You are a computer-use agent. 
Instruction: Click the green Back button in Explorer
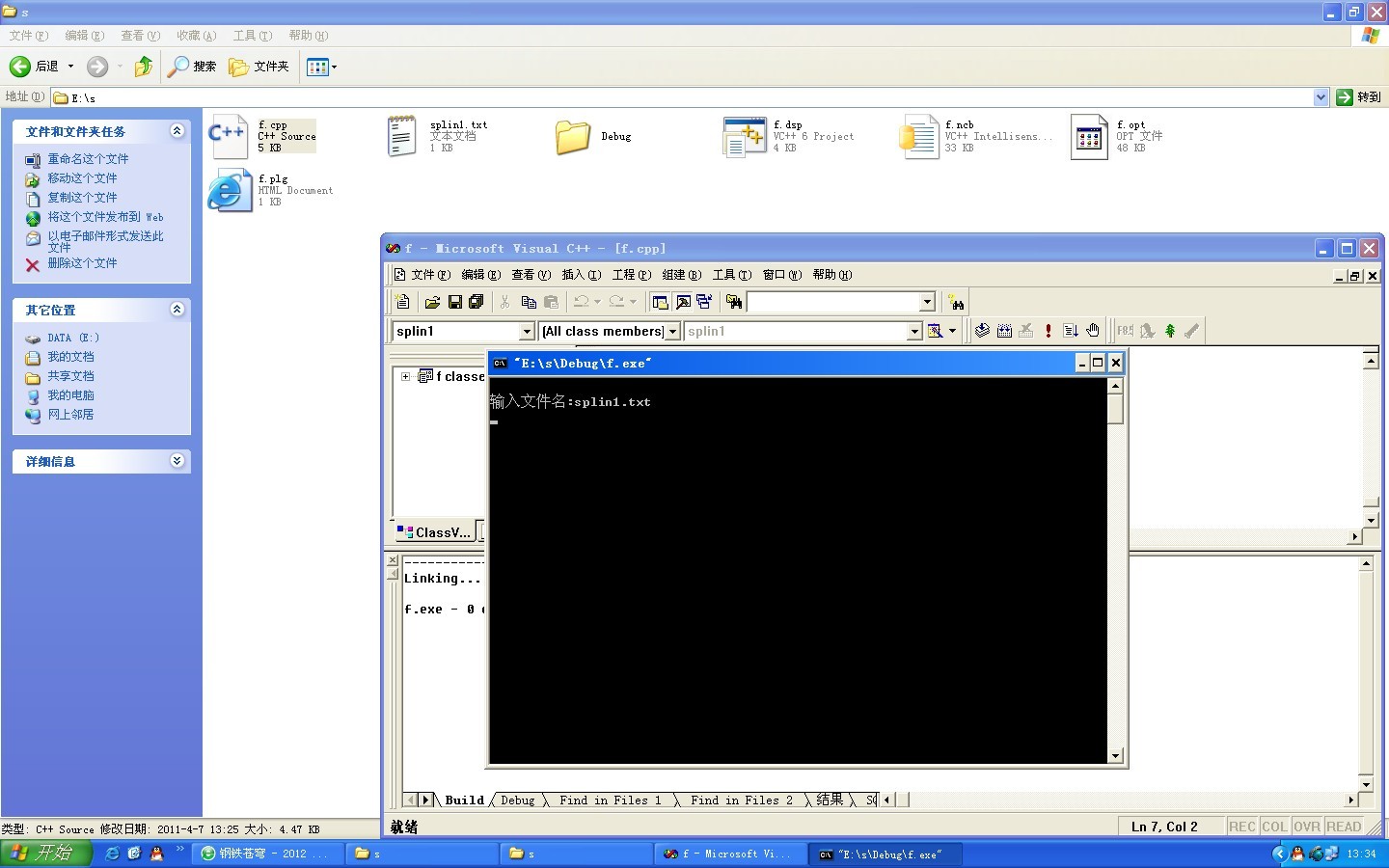34,67
